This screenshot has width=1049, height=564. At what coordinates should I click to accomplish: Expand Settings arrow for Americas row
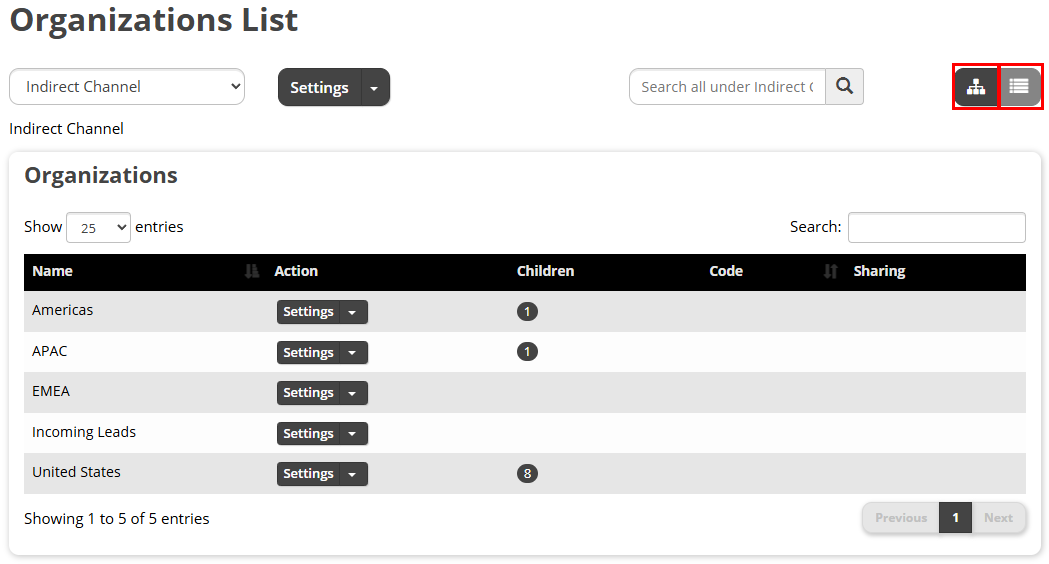pos(353,312)
